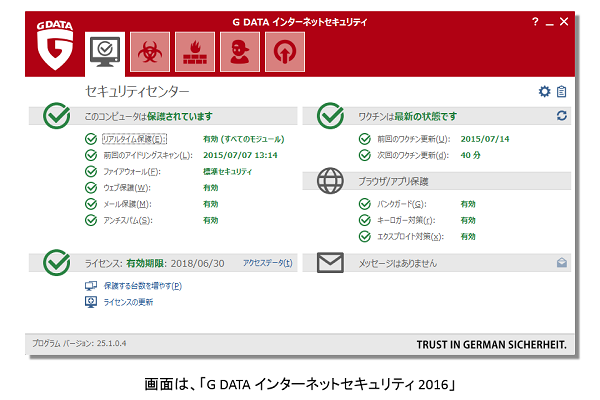Open the firewall brick wall tab
Screen dimensions: 600x400
click(194, 50)
